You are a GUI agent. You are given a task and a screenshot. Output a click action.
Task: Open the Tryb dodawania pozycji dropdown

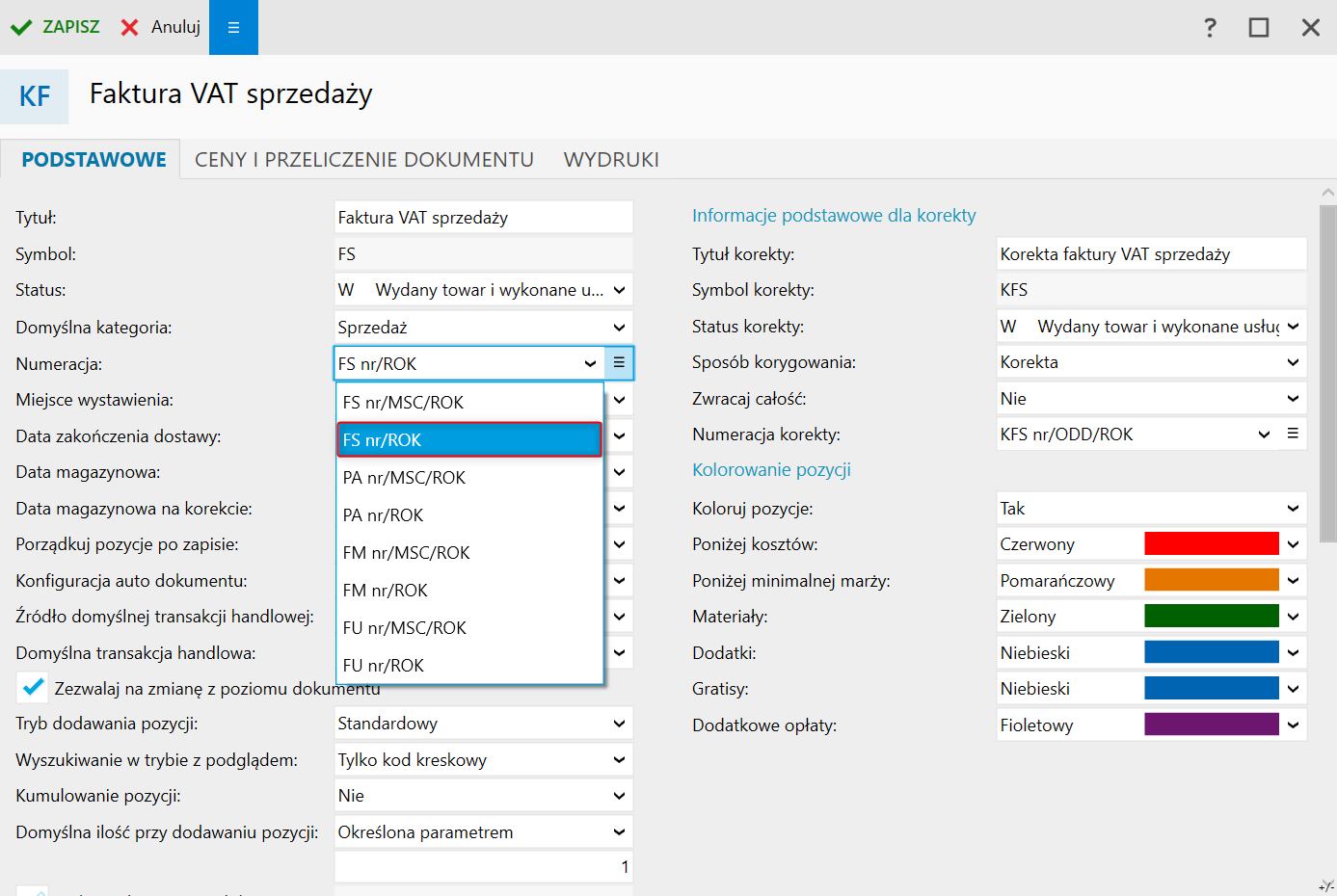click(x=619, y=724)
